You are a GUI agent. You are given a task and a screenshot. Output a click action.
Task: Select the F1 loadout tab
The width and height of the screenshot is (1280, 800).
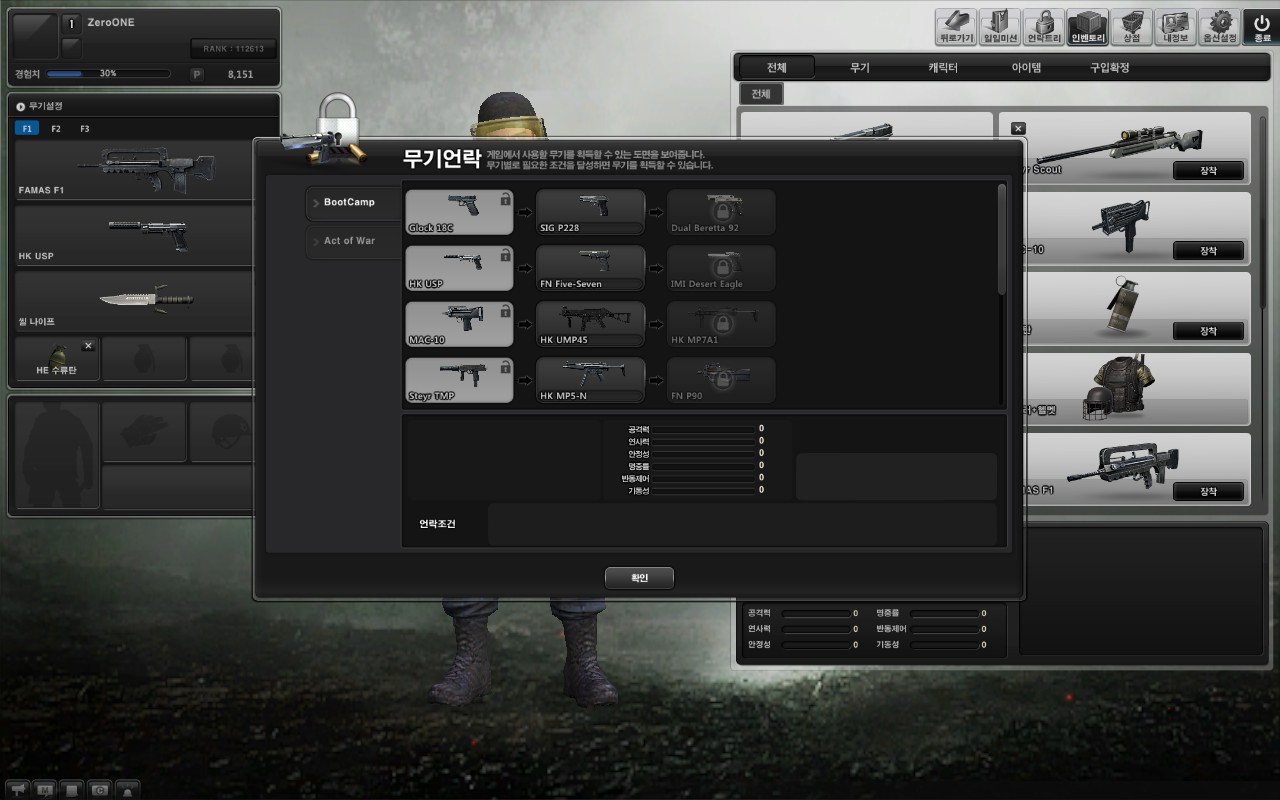tap(27, 129)
